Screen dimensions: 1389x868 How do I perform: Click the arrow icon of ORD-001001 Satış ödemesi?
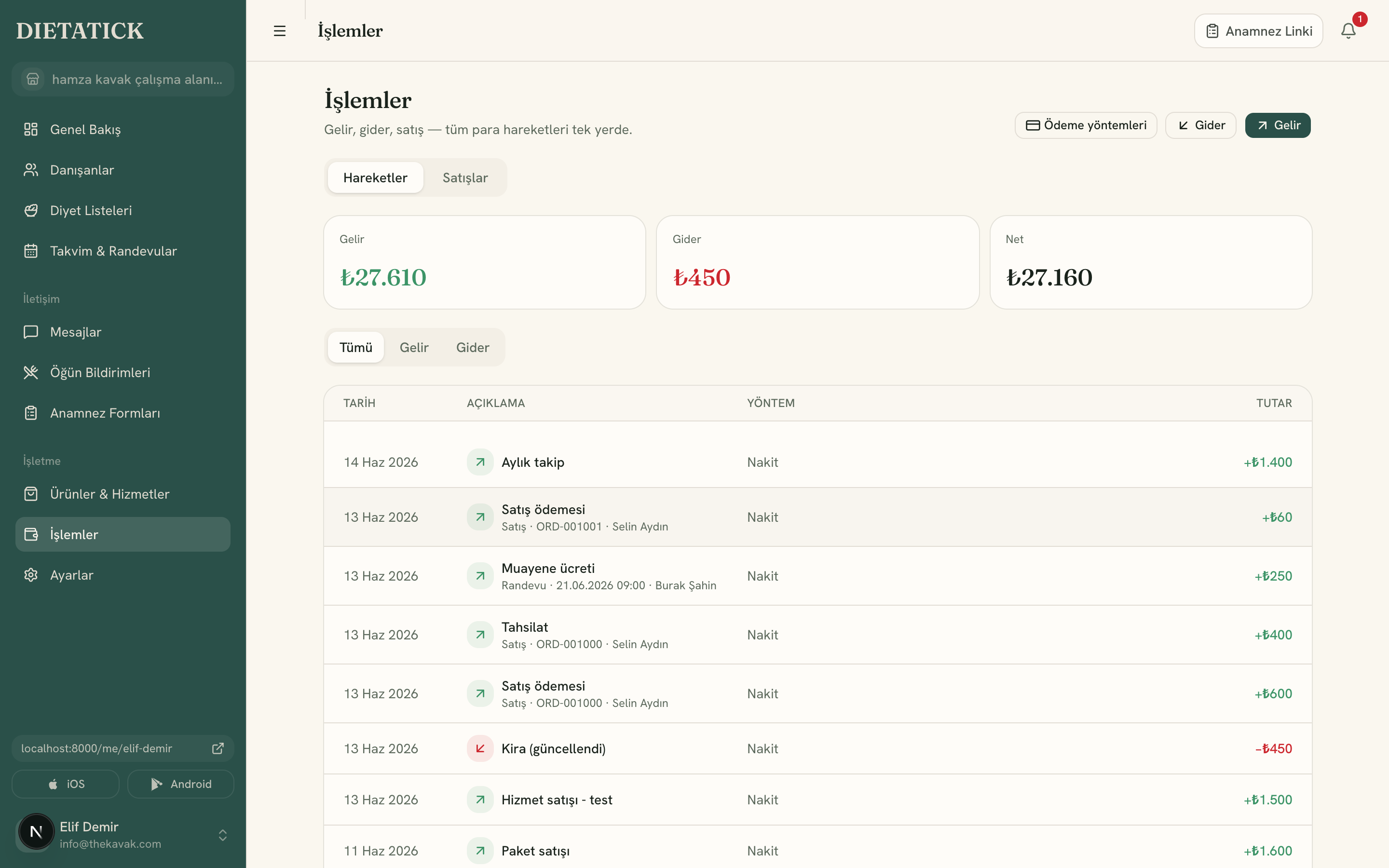pyautogui.click(x=480, y=517)
